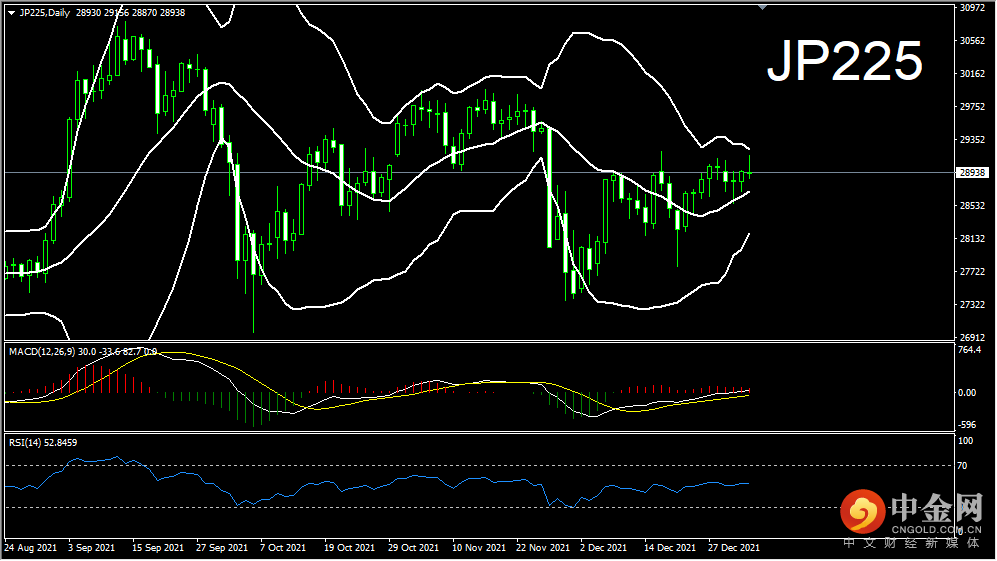Click the price scale value 28132
This screenshot has width=997, height=561.
point(972,239)
